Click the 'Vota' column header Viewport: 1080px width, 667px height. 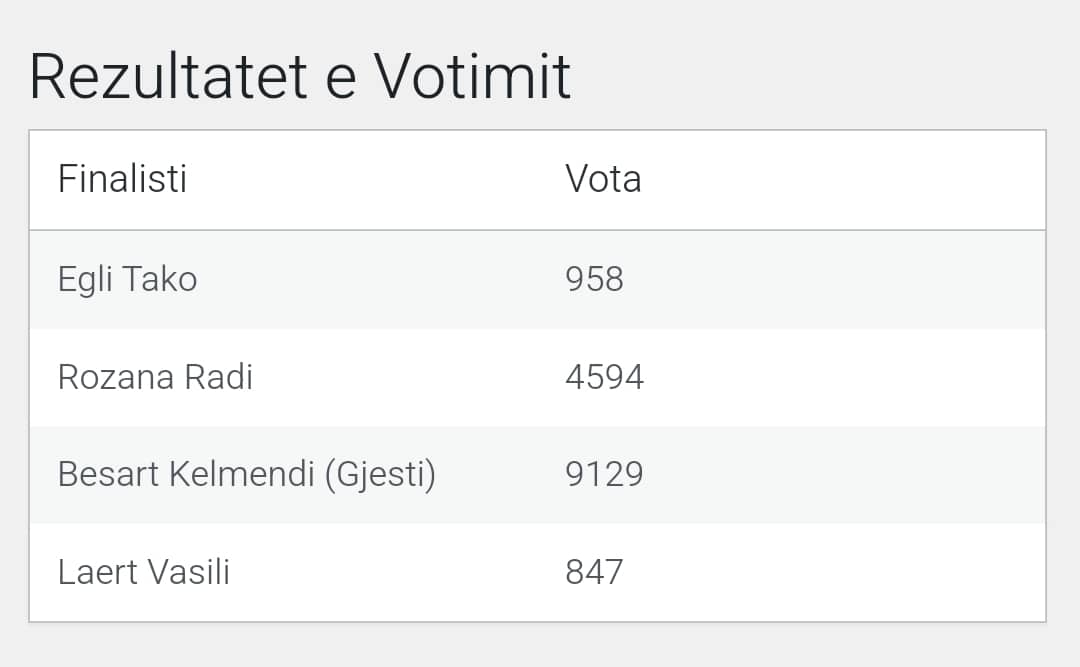pos(603,179)
